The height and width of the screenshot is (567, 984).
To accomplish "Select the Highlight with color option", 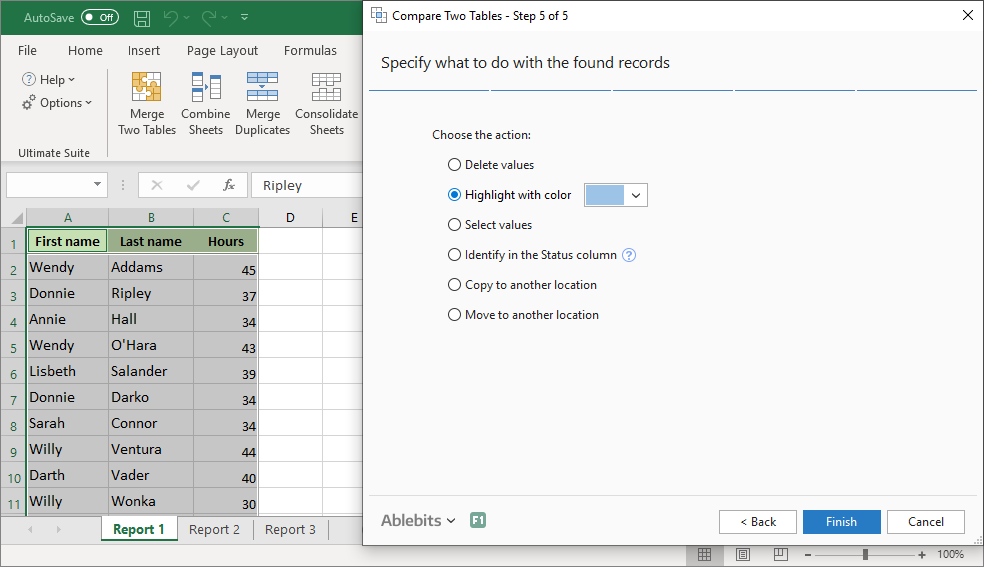I will [x=510, y=195].
